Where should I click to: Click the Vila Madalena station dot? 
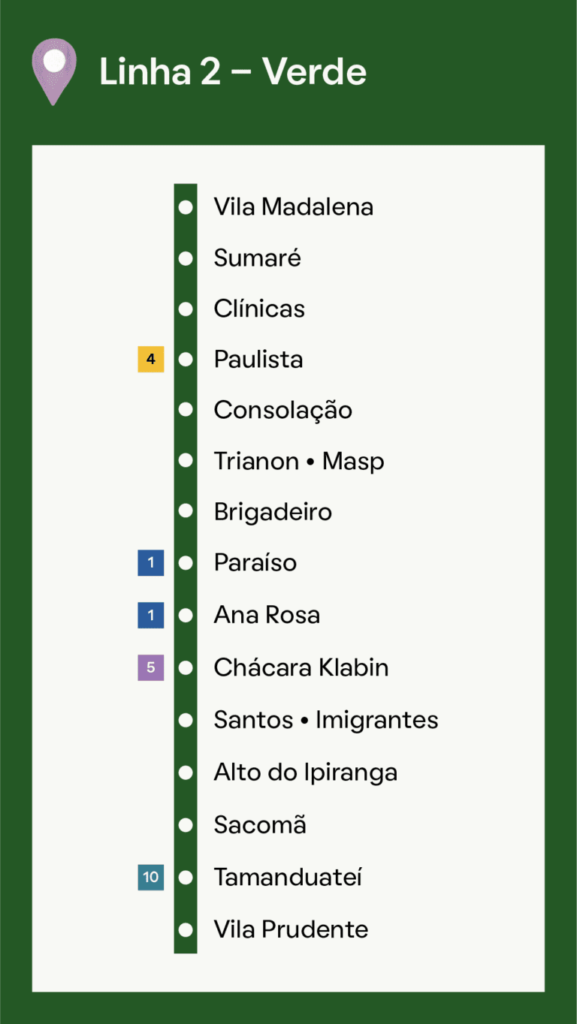[186, 208]
